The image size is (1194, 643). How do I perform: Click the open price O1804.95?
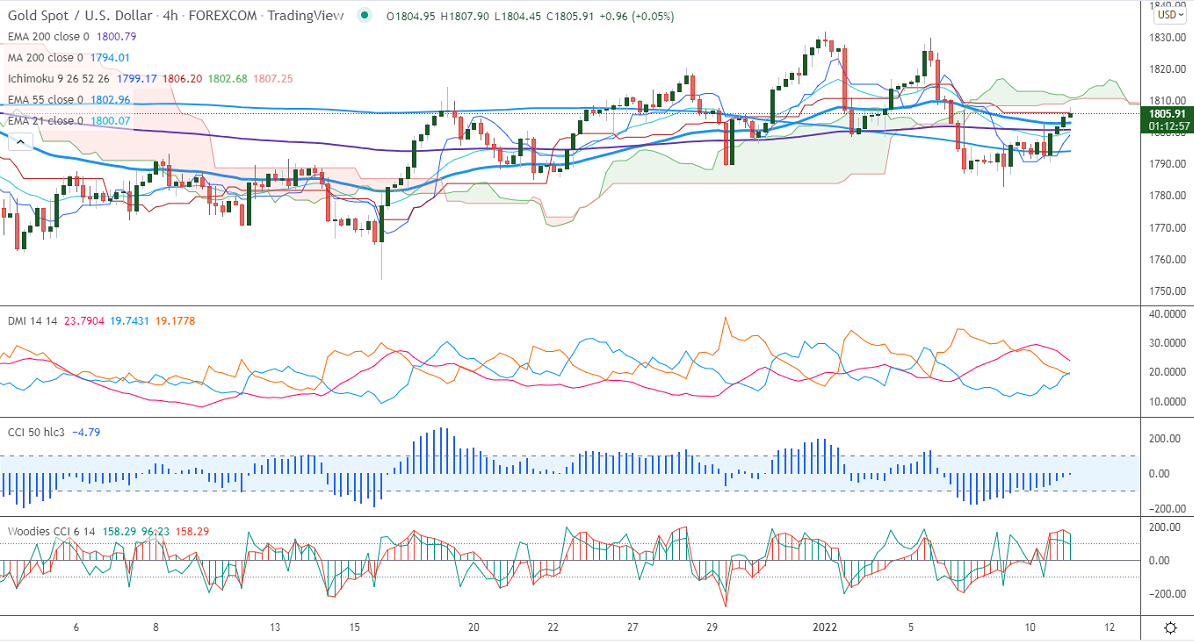click(x=411, y=16)
